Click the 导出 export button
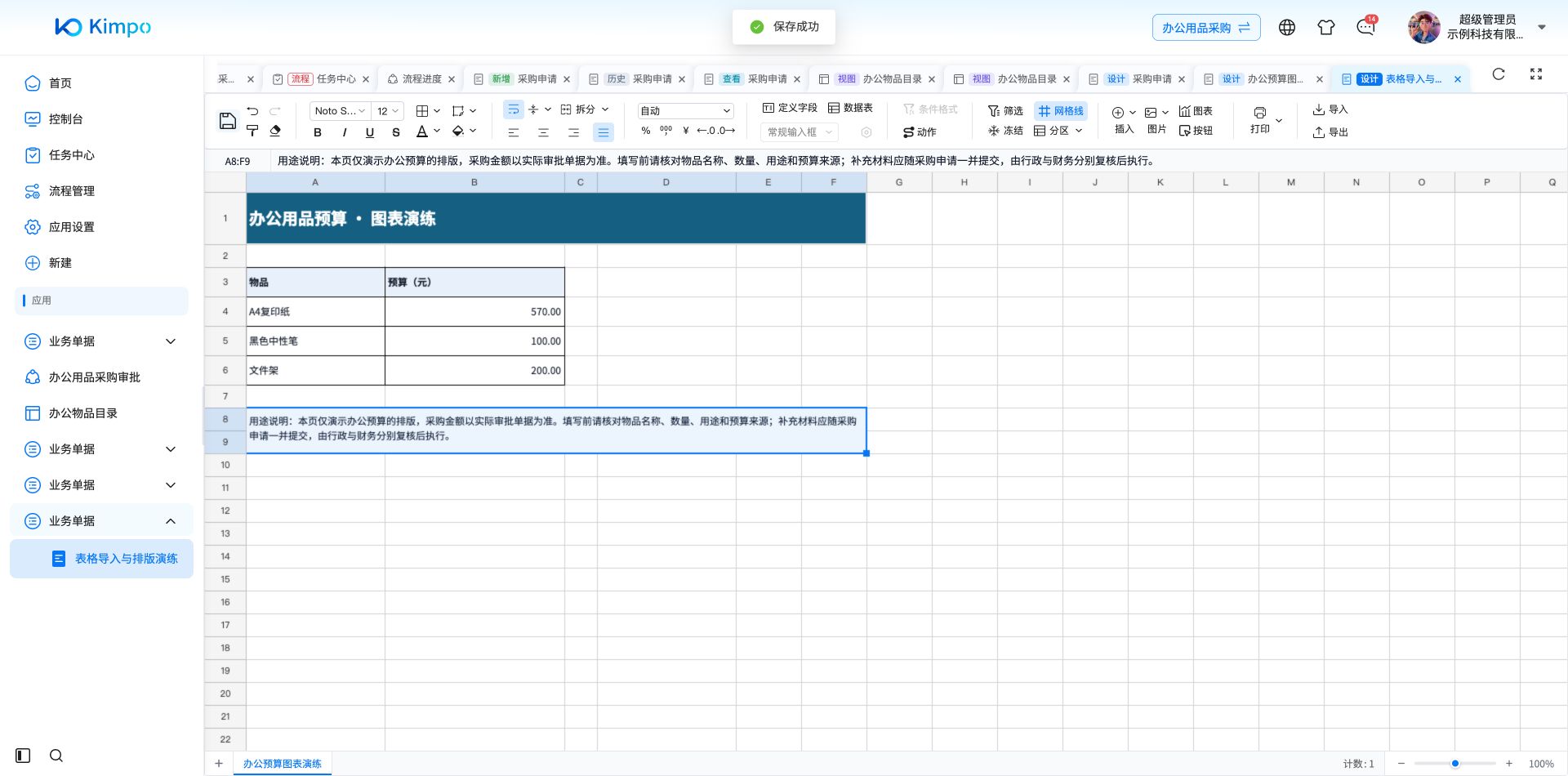This screenshot has height=776, width=1568. (x=1330, y=132)
